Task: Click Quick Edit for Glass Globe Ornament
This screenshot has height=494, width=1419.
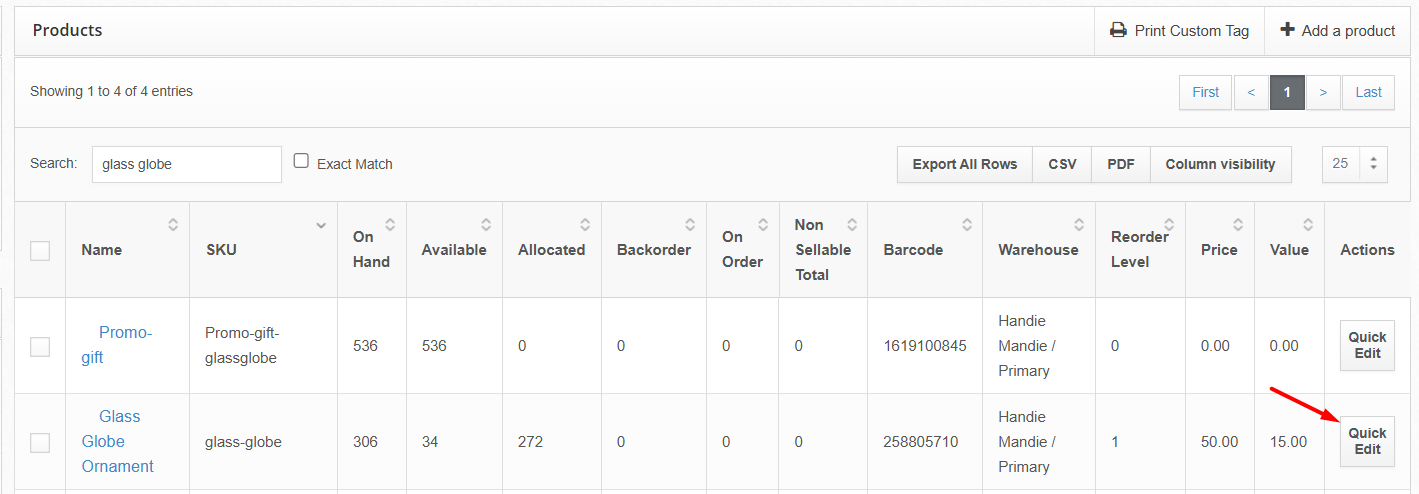Action: [x=1367, y=441]
